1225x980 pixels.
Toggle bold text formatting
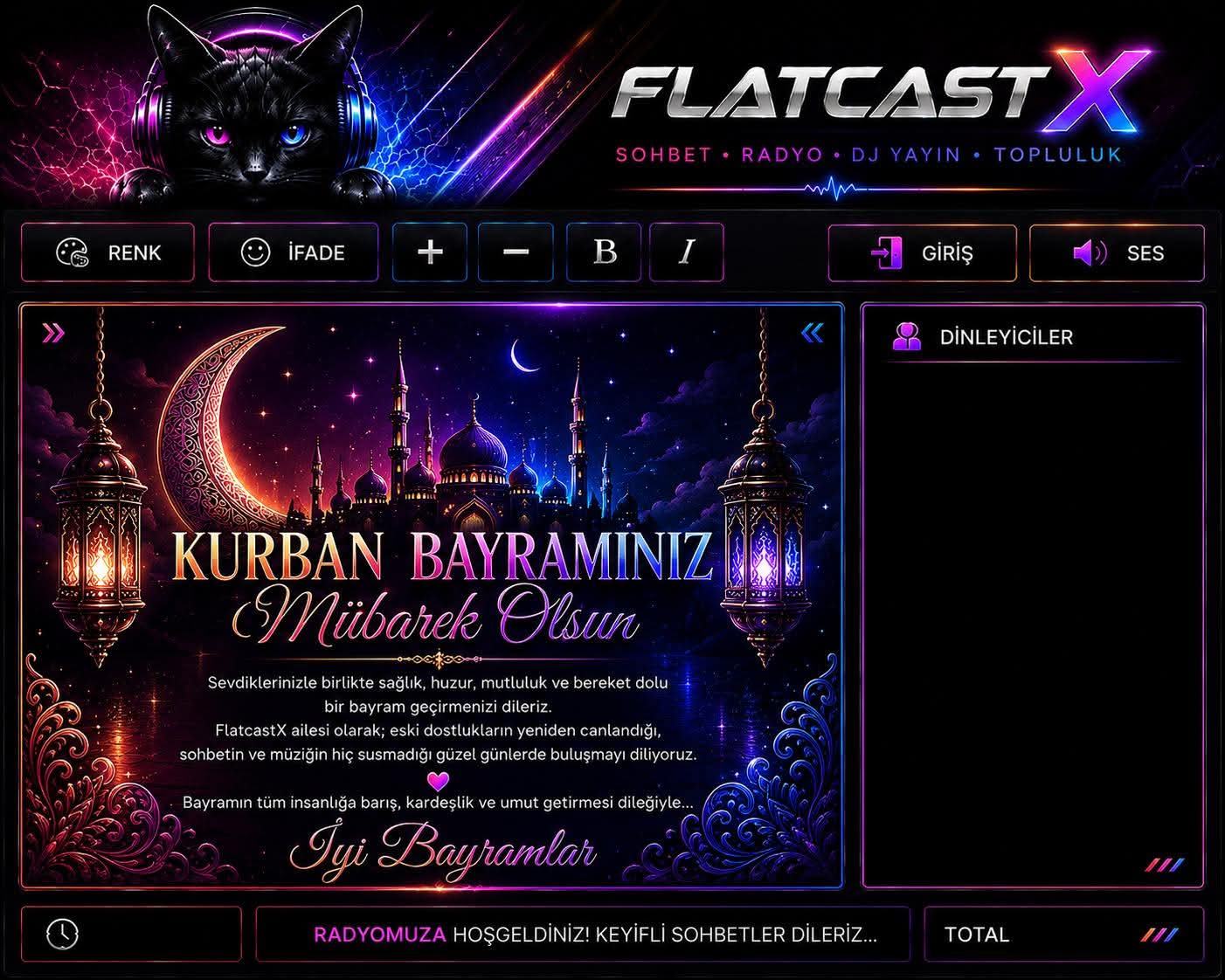[x=604, y=252]
